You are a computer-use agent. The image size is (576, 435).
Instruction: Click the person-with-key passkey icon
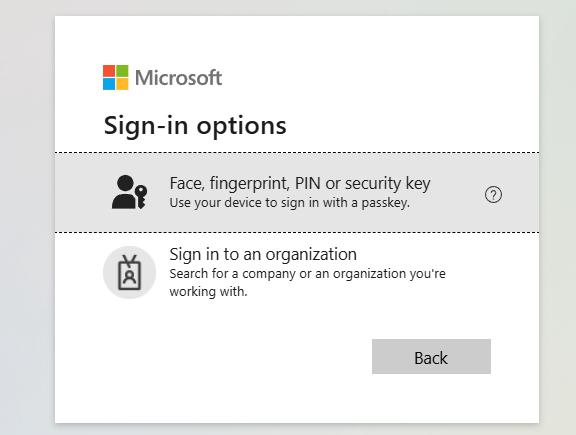click(129, 192)
